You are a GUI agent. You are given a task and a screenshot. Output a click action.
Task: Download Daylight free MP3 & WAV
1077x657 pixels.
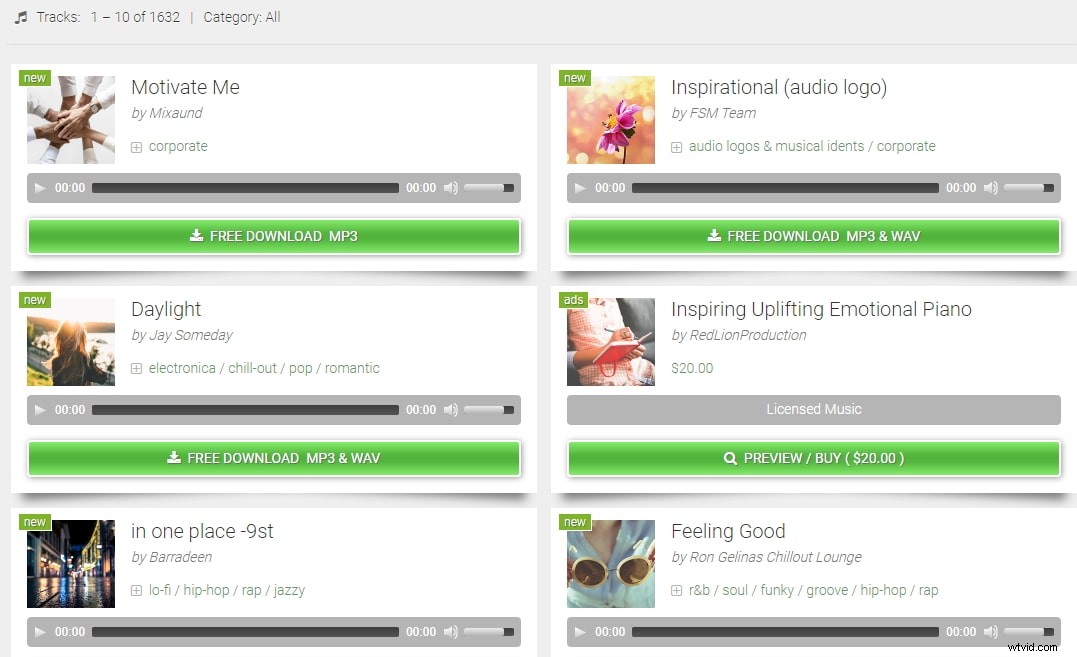point(273,458)
